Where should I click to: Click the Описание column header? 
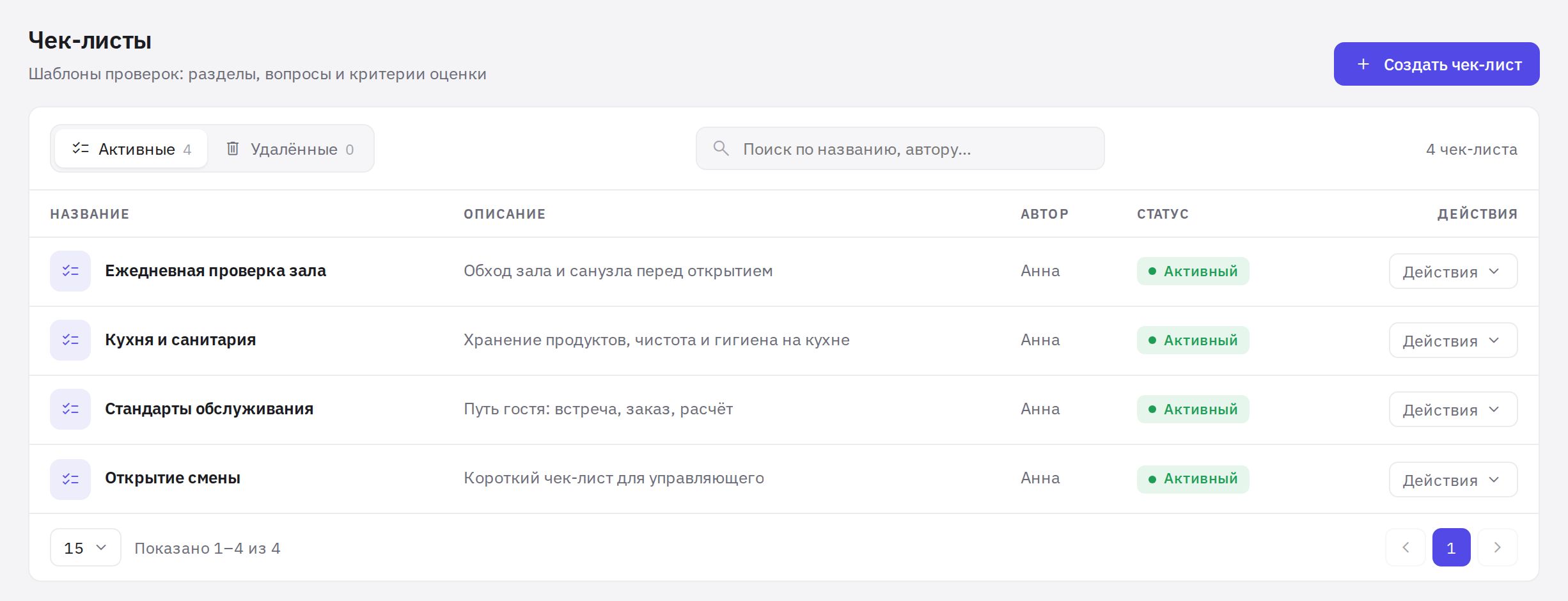point(505,214)
